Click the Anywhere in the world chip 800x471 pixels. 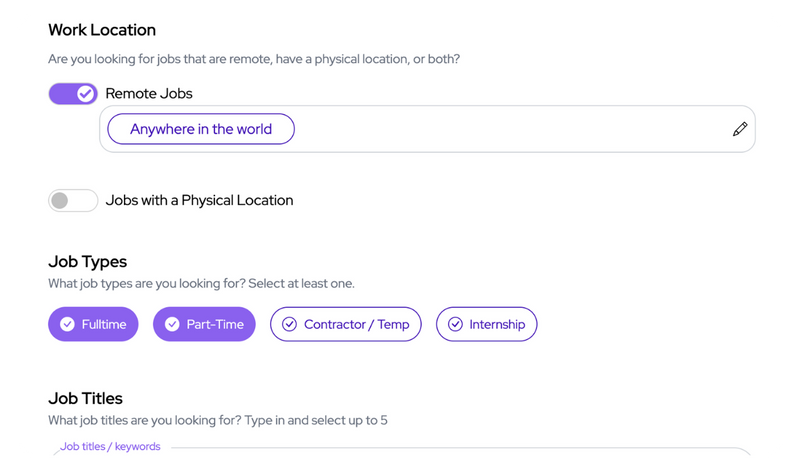201,129
